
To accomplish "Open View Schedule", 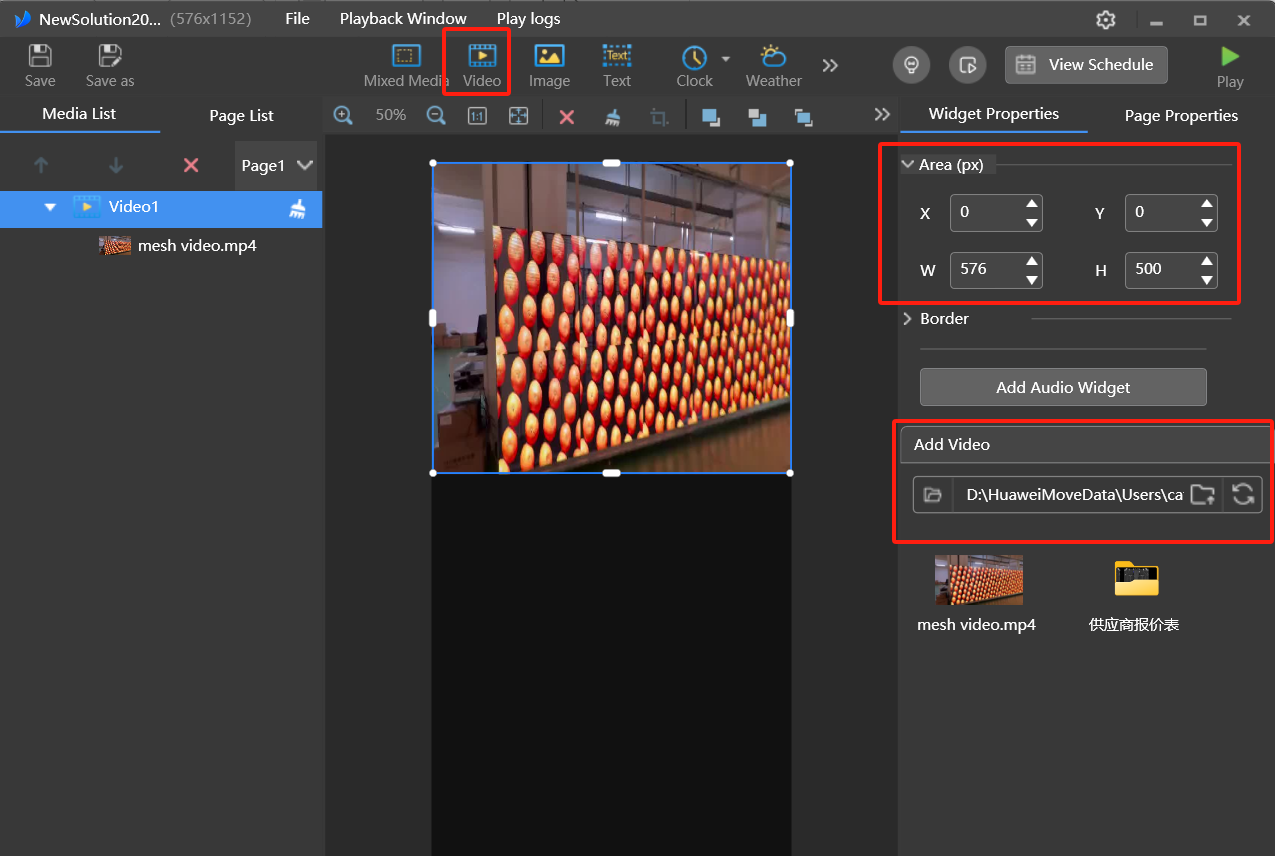I will [x=1086, y=65].
